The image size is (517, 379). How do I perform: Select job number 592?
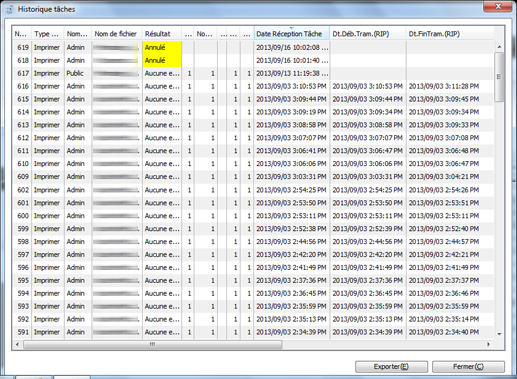[23, 319]
